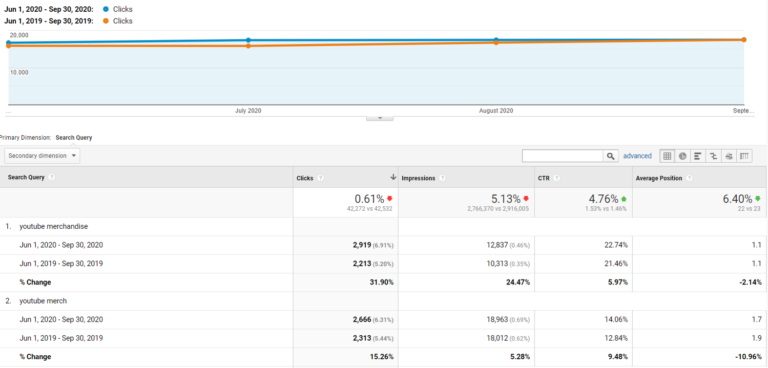The width and height of the screenshot is (768, 368).
Task: Click the 12,837 impressions value
Action: [x=497, y=245]
